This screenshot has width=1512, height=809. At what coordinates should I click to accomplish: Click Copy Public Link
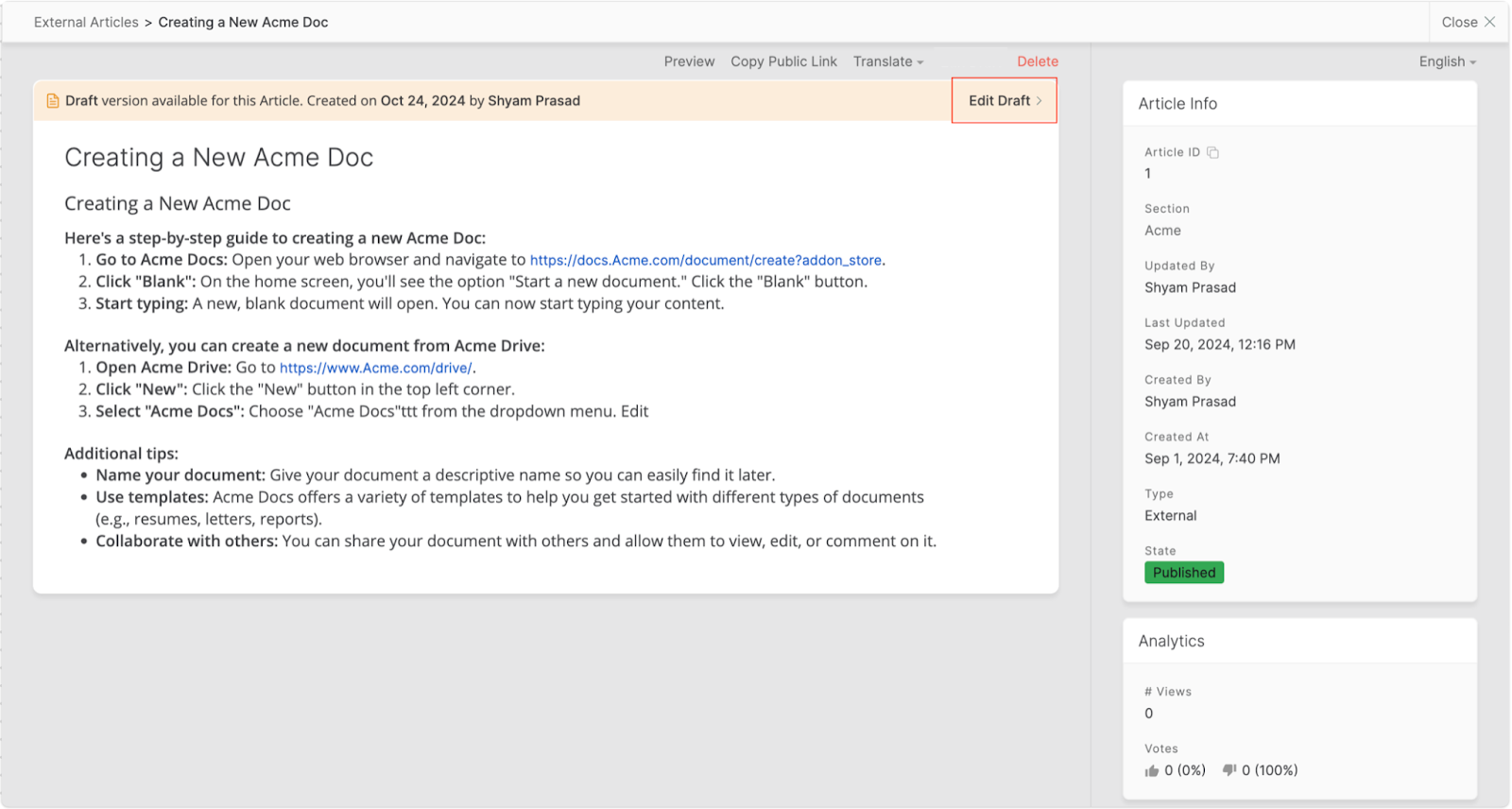(x=783, y=61)
